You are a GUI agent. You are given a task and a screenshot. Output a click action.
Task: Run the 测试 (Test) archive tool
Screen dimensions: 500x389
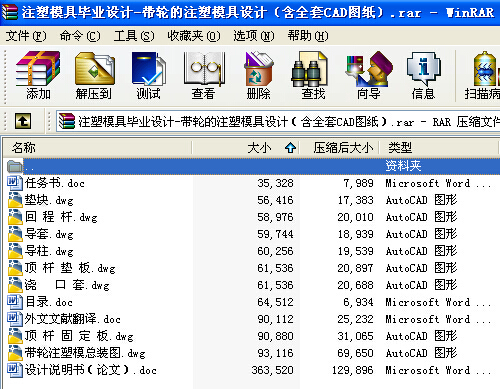click(x=149, y=69)
